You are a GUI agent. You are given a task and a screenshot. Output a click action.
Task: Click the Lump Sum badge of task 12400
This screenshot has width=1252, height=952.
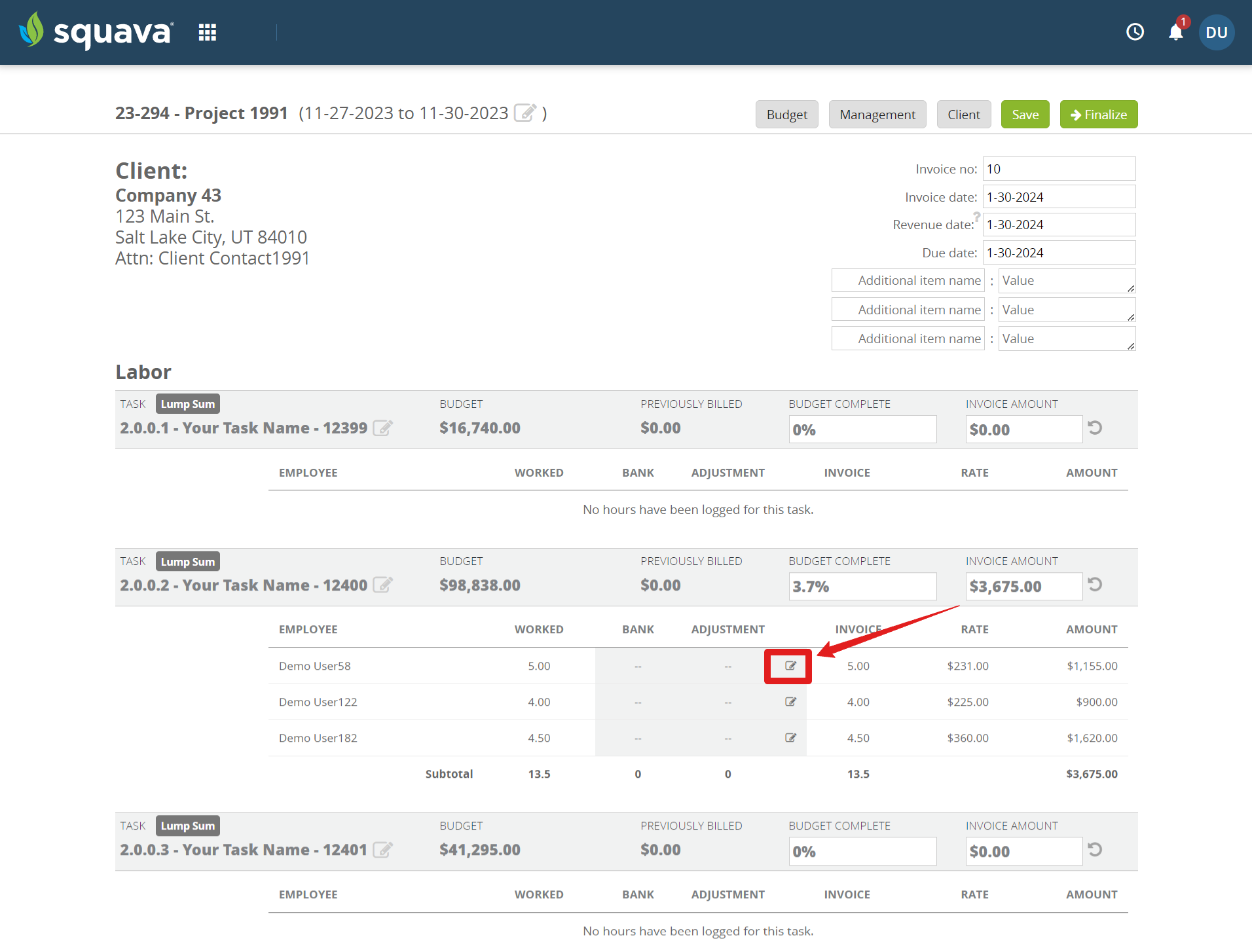188,561
